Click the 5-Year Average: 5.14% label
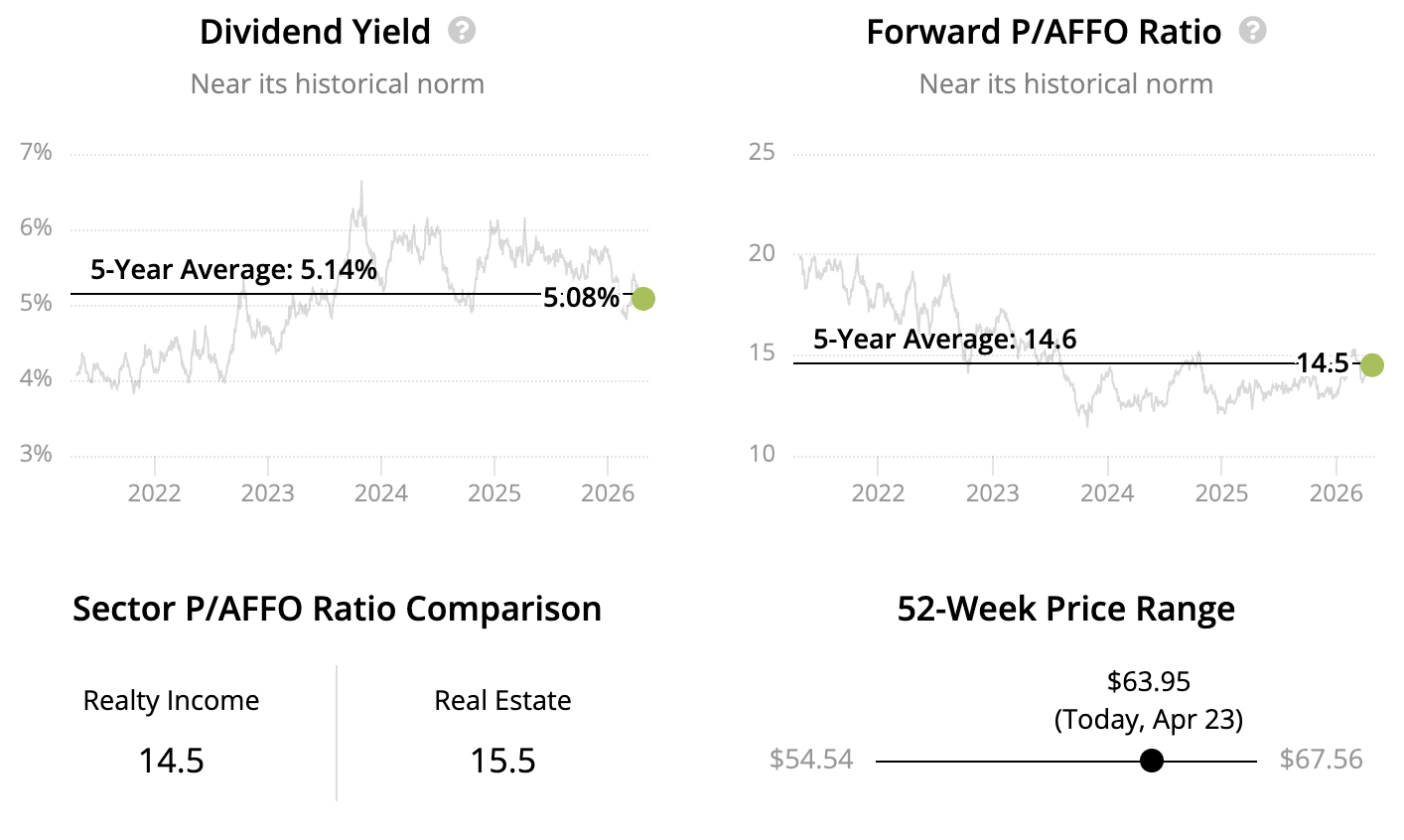This screenshot has width=1404, height=840. pyautogui.click(x=233, y=269)
